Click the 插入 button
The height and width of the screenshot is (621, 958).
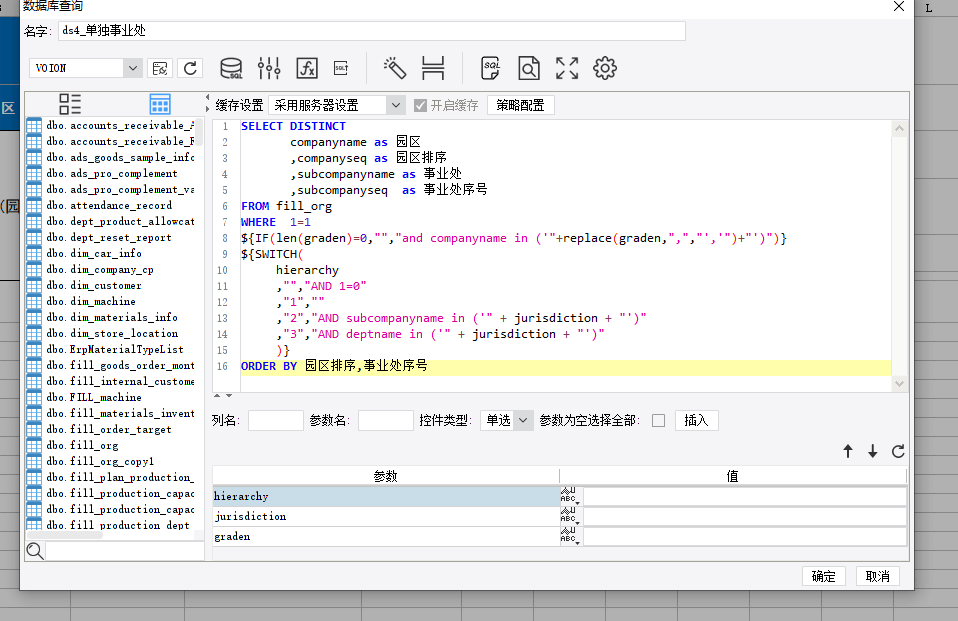tap(697, 421)
